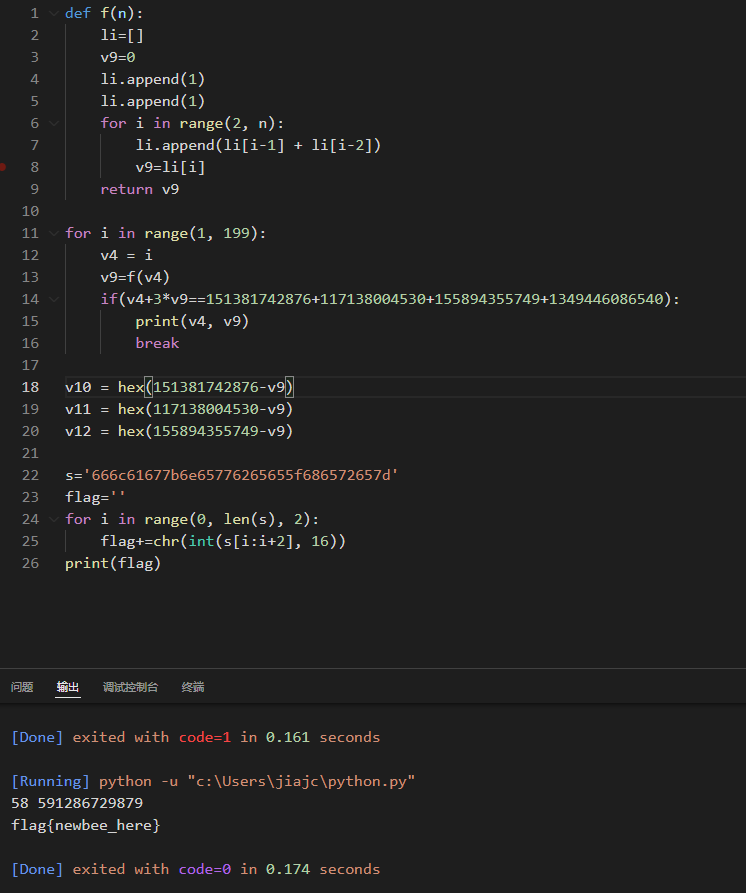The width and height of the screenshot is (746, 893).
Task: Remove the breakpoint dot on line 8
Action: (3, 168)
